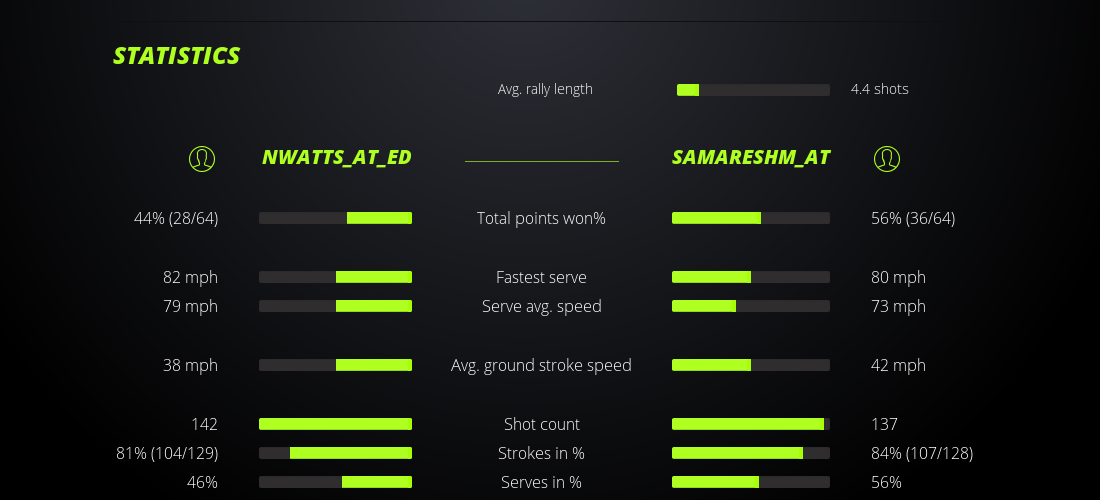Click SAMARESHM Serve avg. speed bar

click(751, 306)
